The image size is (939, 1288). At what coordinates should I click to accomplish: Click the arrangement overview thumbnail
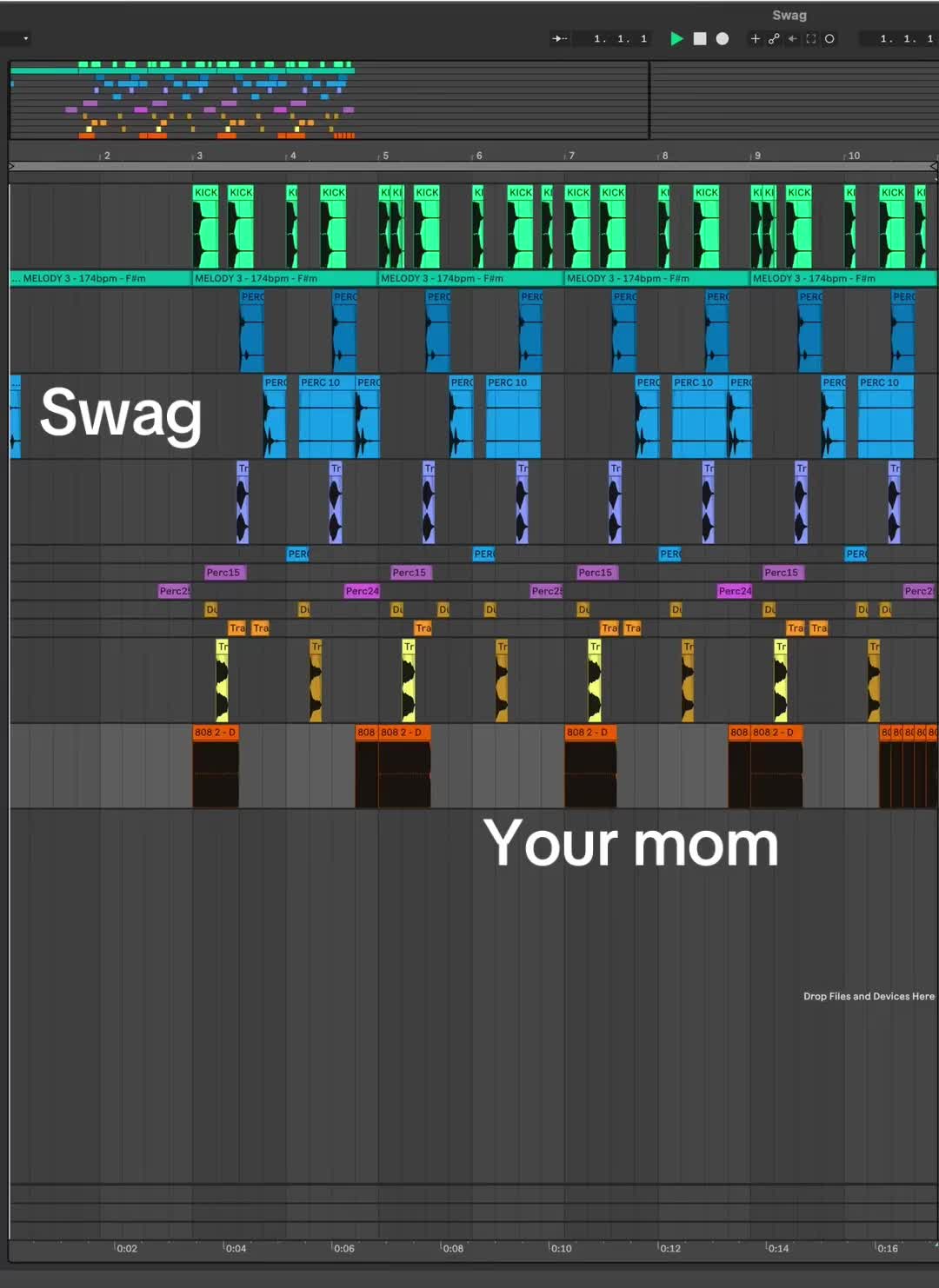coord(329,100)
